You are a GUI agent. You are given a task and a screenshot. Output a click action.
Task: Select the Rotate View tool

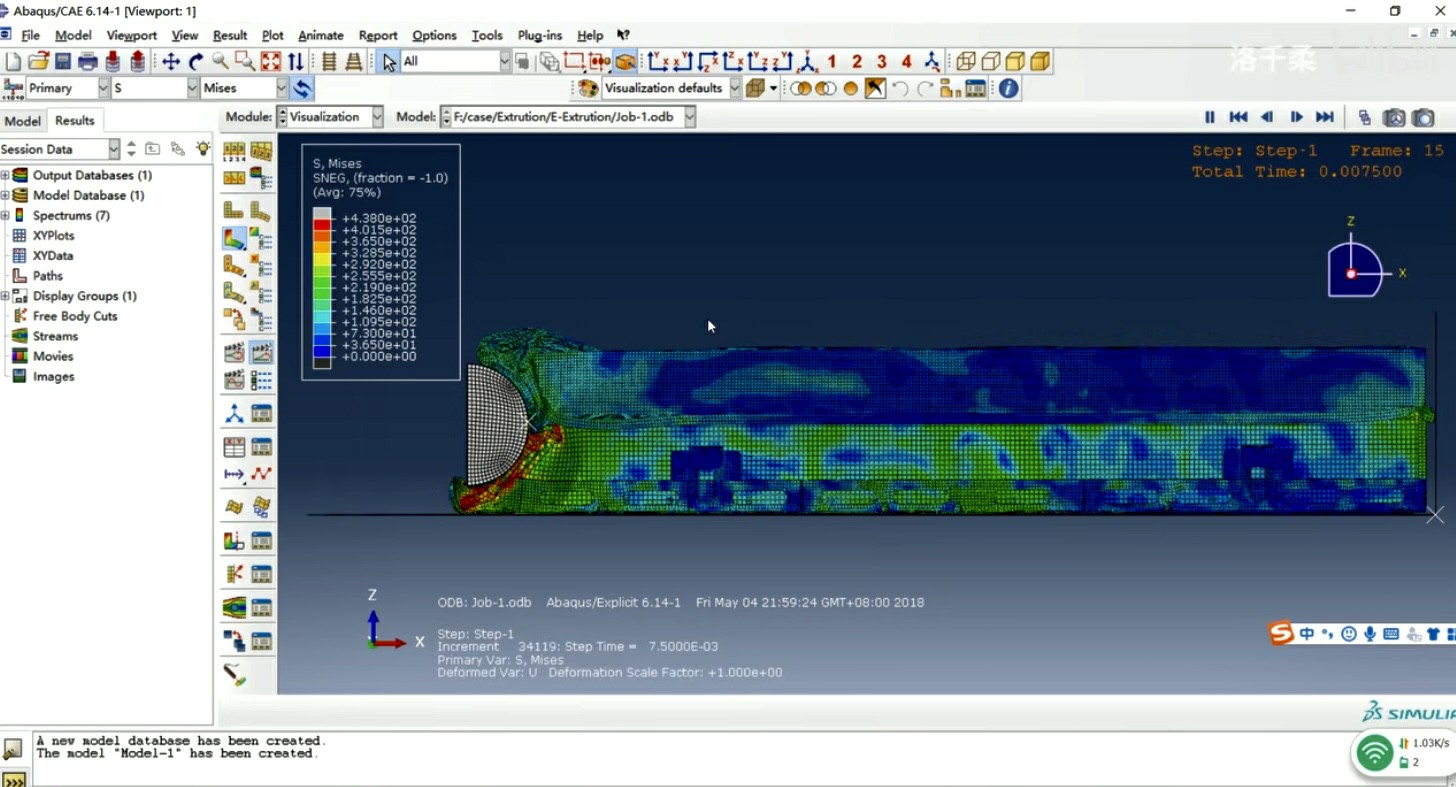click(x=196, y=62)
